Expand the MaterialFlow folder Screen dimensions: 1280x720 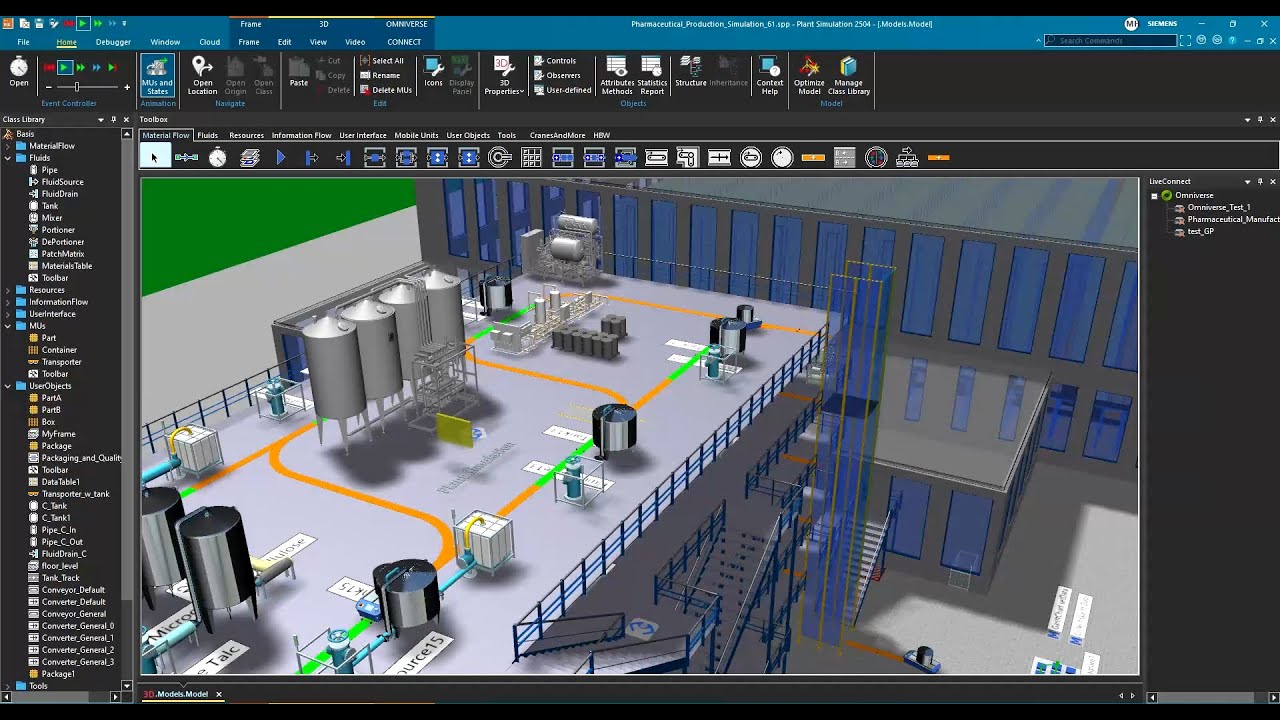coord(8,146)
